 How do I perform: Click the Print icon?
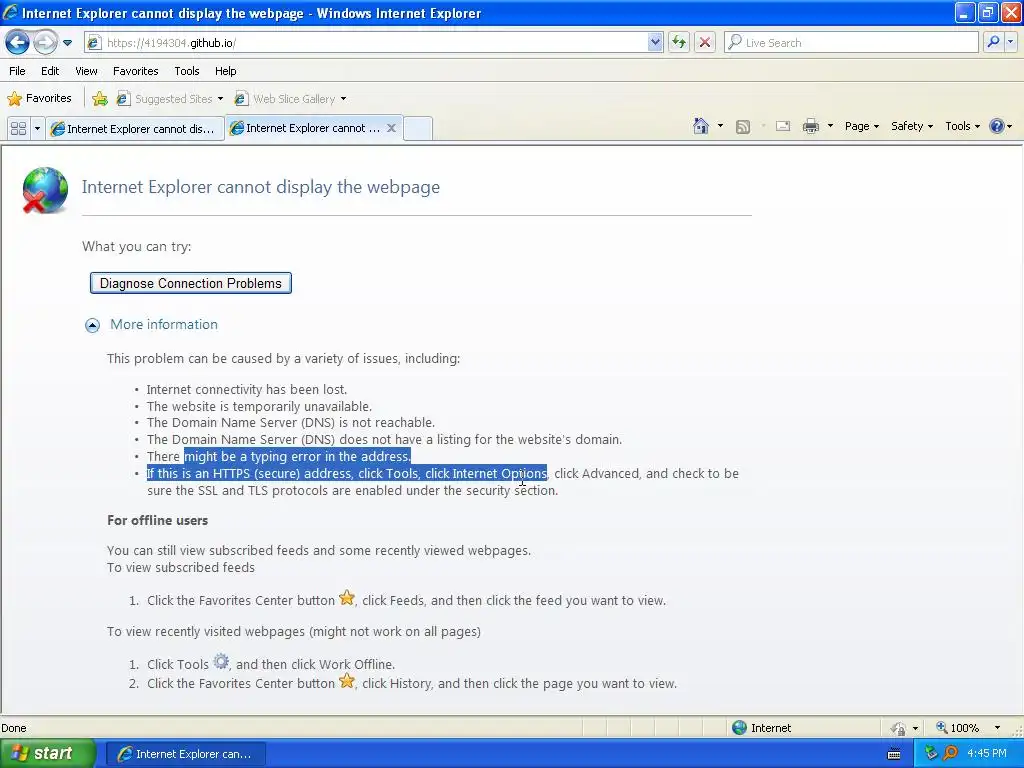(x=810, y=126)
